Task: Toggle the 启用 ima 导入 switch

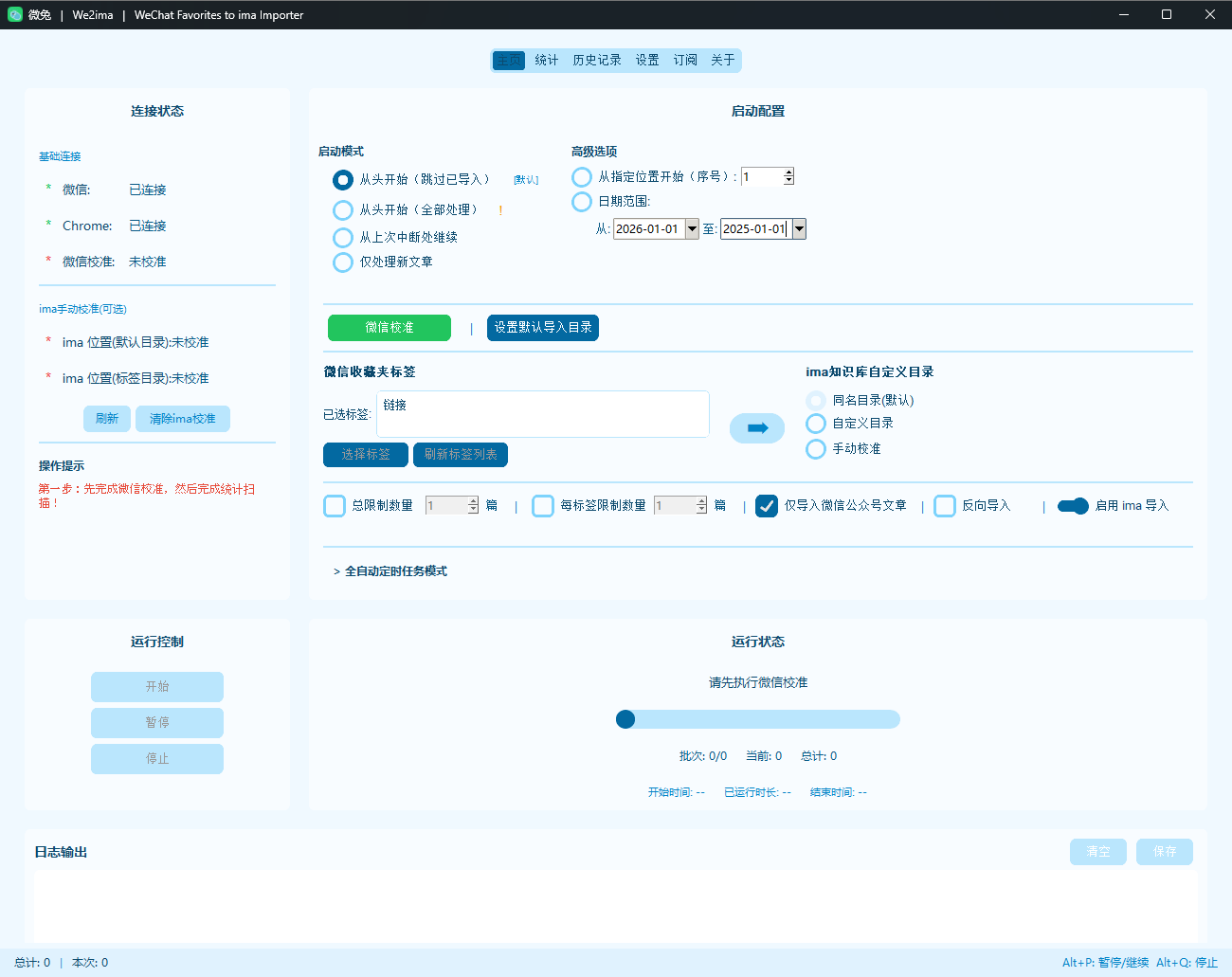Action: [x=1073, y=506]
